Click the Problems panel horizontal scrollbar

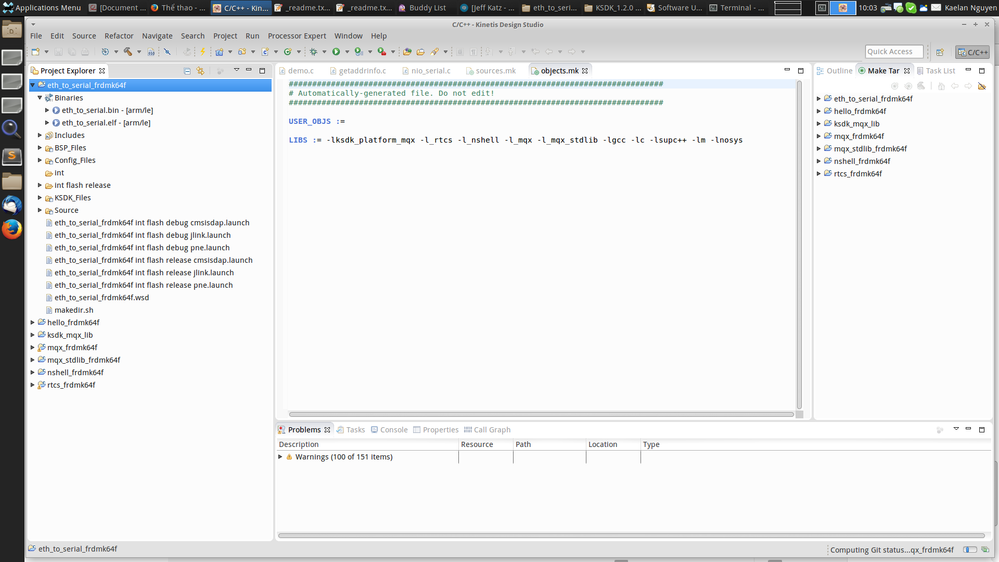[631, 535]
